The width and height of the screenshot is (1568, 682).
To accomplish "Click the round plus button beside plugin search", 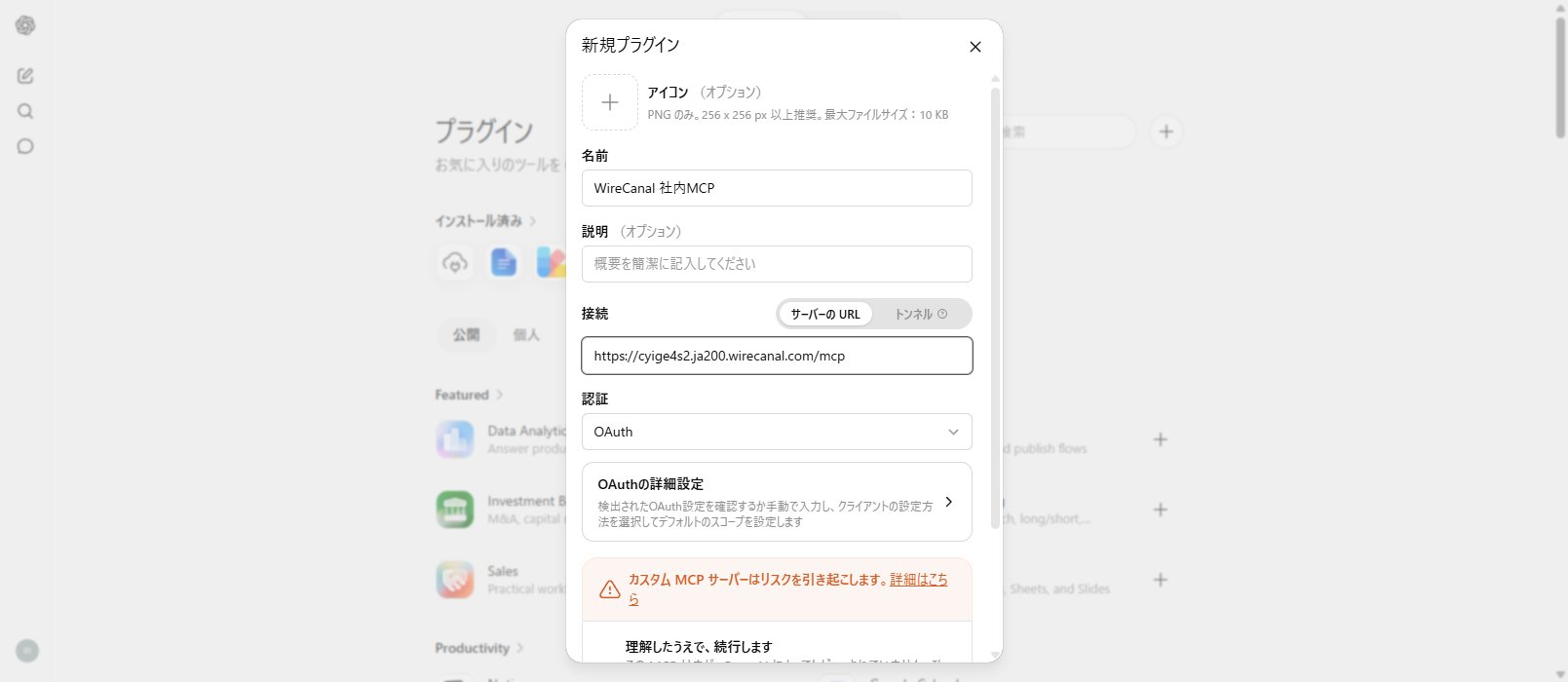I will pos(1166,132).
